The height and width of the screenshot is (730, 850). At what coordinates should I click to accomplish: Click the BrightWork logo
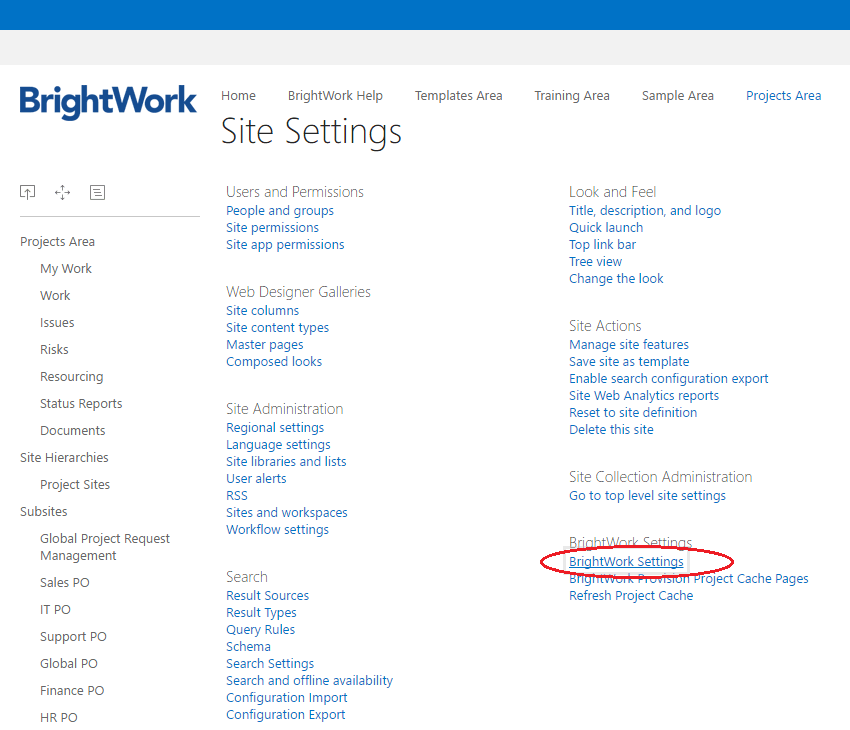(x=108, y=102)
